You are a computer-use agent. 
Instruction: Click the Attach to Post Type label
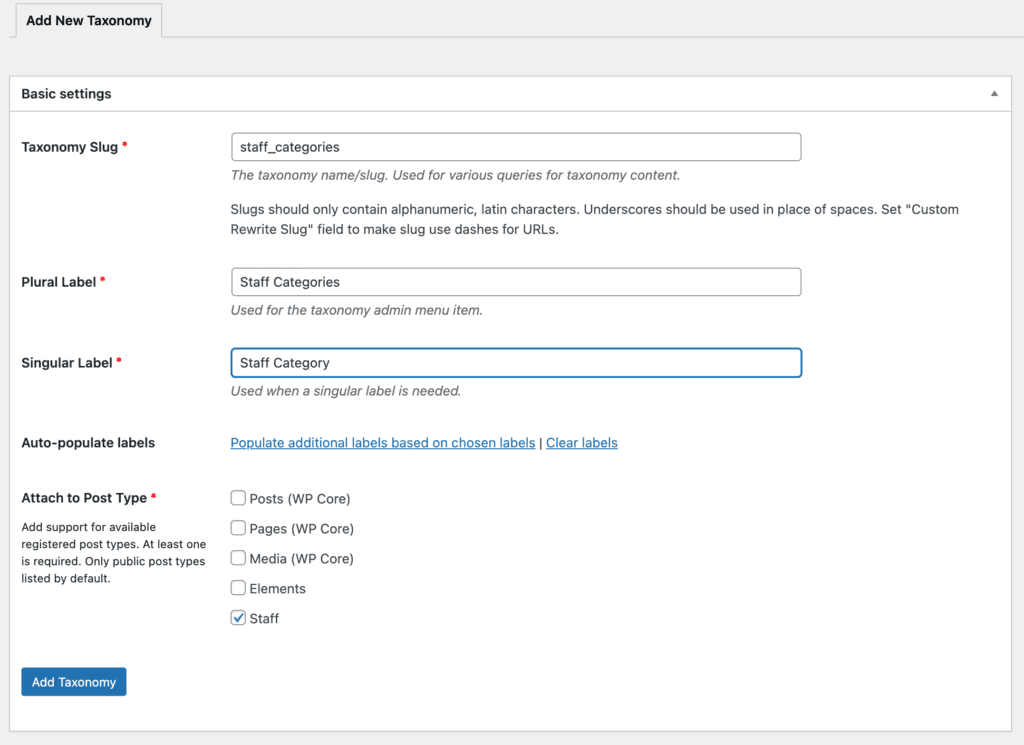pos(83,498)
